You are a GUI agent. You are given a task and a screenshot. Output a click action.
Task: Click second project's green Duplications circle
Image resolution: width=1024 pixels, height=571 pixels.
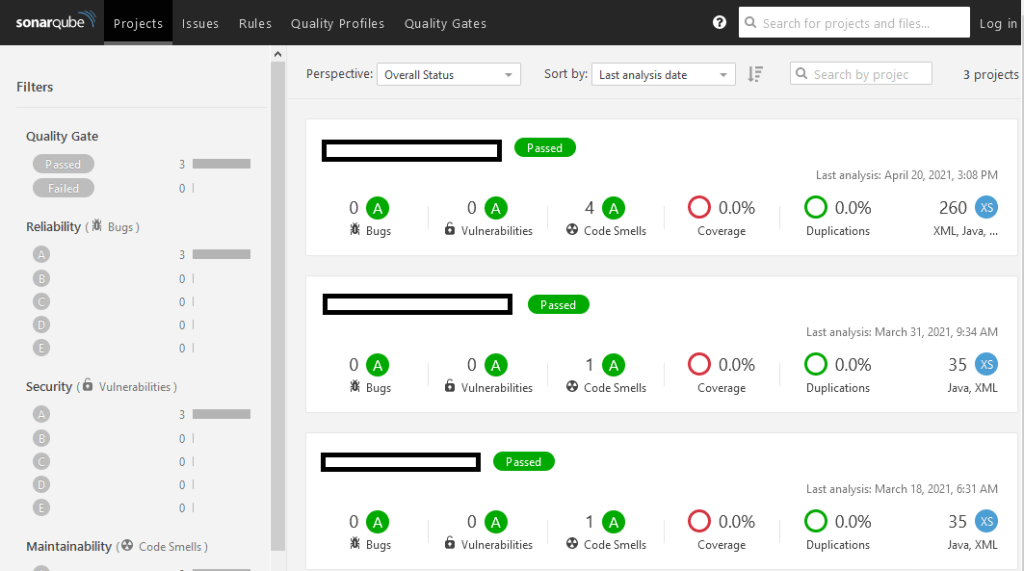tap(816, 365)
